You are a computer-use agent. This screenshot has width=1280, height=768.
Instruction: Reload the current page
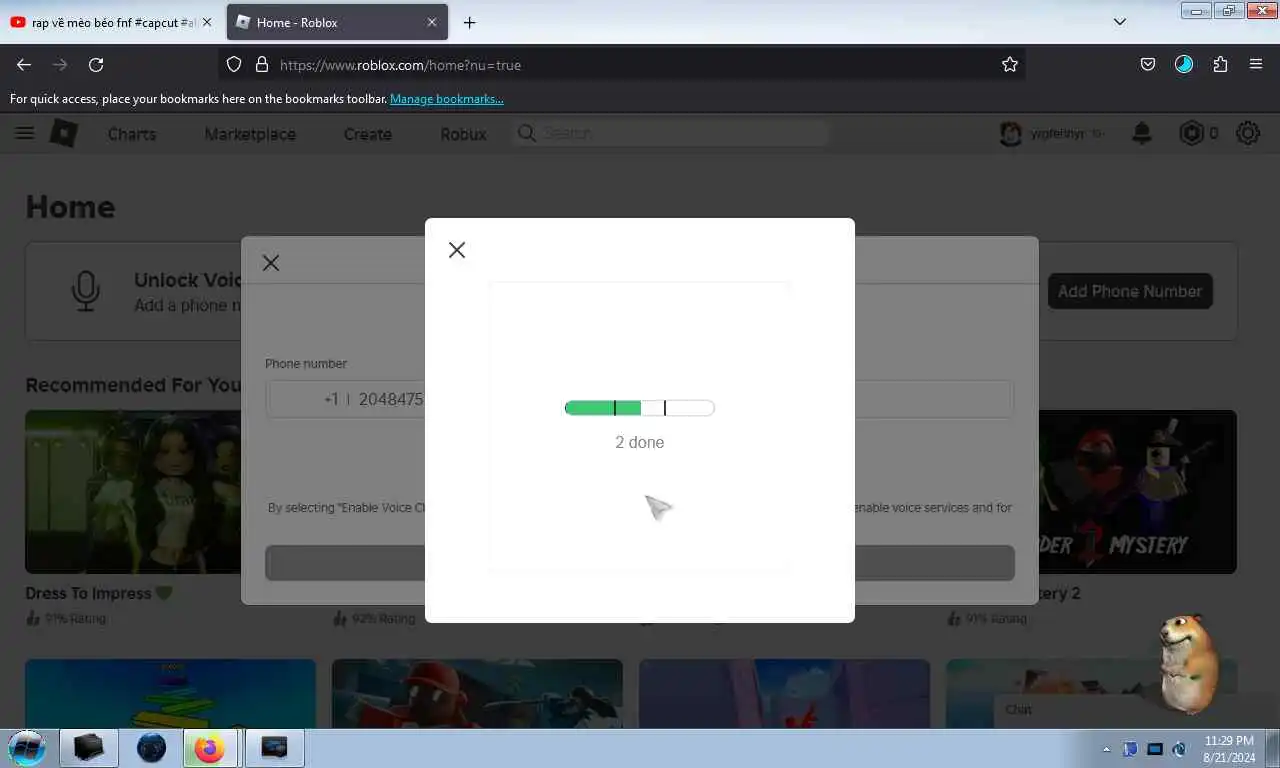click(96, 64)
